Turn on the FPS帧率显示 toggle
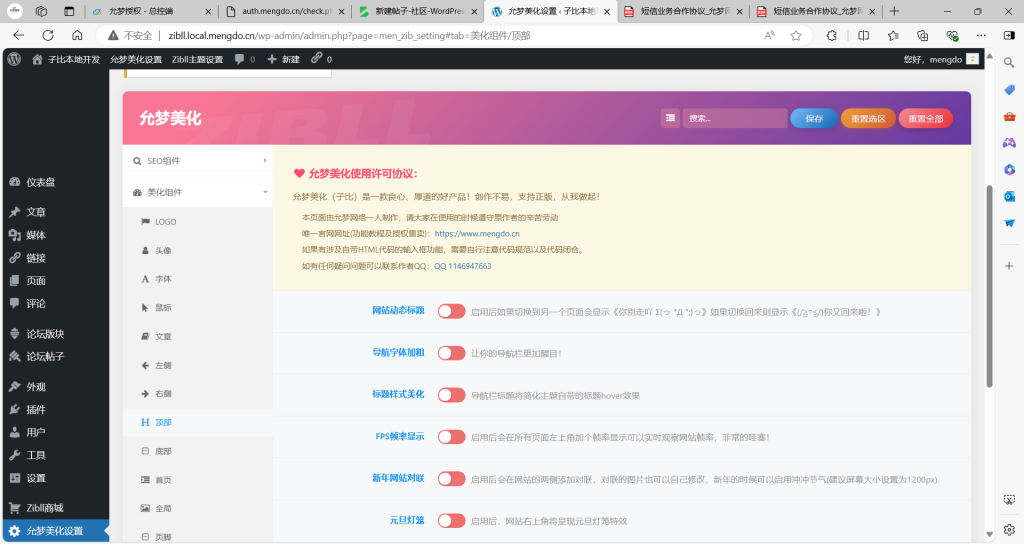 point(451,437)
